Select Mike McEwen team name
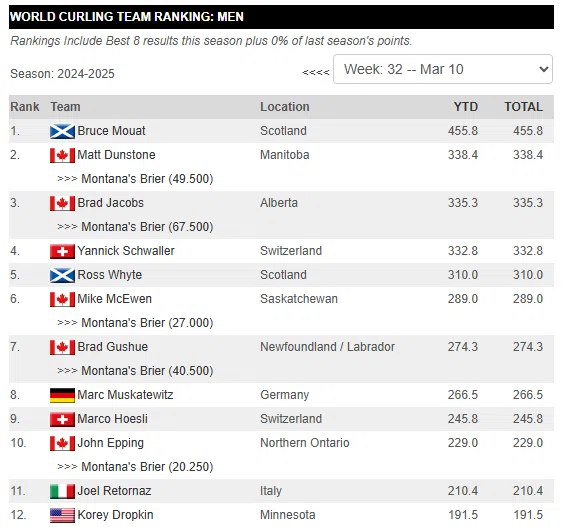 tap(114, 299)
